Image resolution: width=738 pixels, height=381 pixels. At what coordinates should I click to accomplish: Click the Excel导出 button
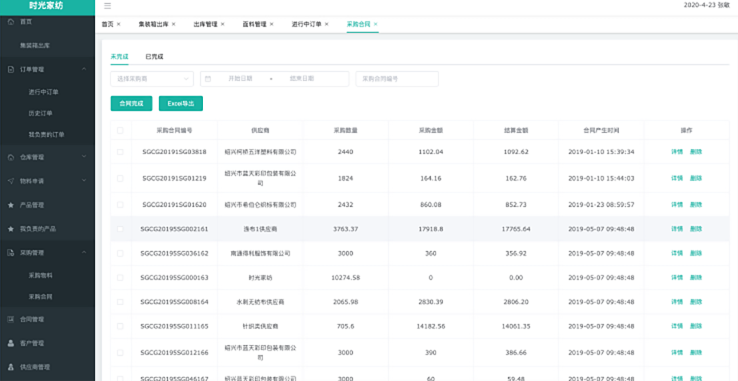pyautogui.click(x=181, y=104)
